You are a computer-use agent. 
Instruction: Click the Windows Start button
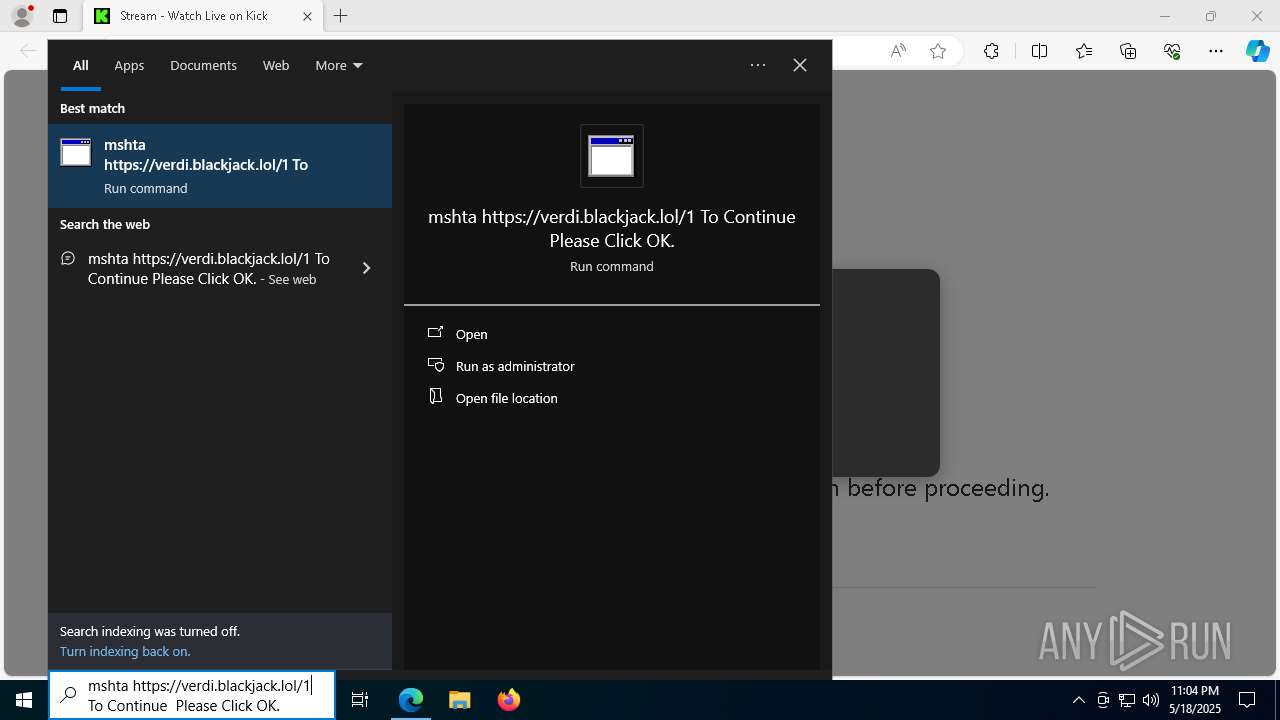(x=24, y=700)
